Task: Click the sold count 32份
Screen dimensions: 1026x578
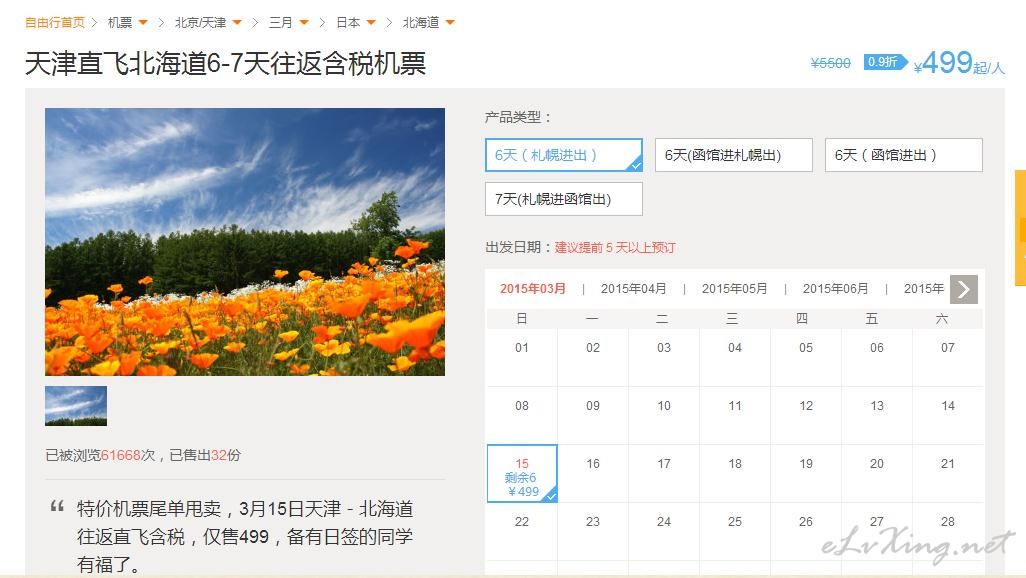Action: tap(226, 455)
